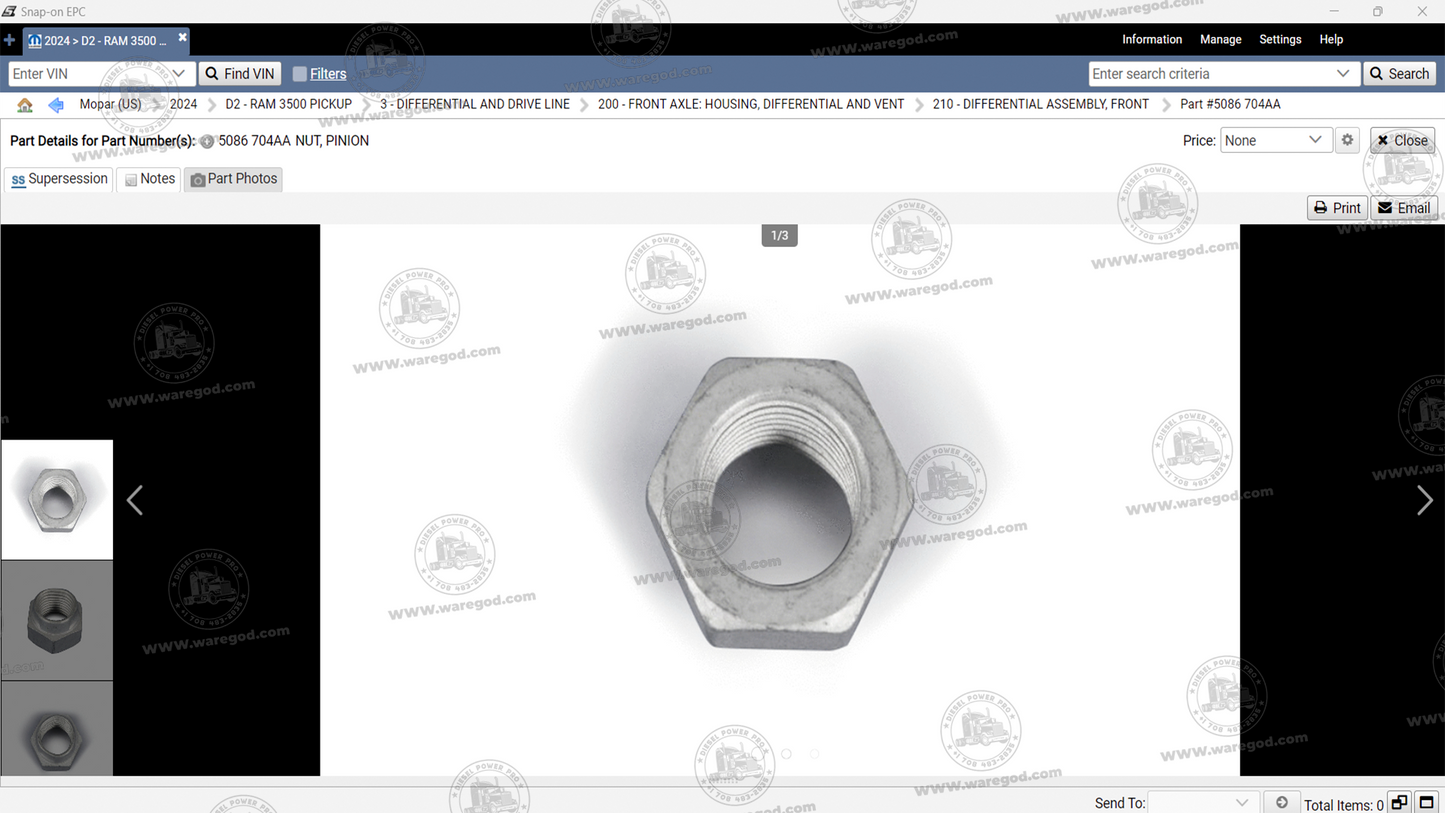
Task: Click the shopping list window icon at bottom right
Action: (1427, 802)
